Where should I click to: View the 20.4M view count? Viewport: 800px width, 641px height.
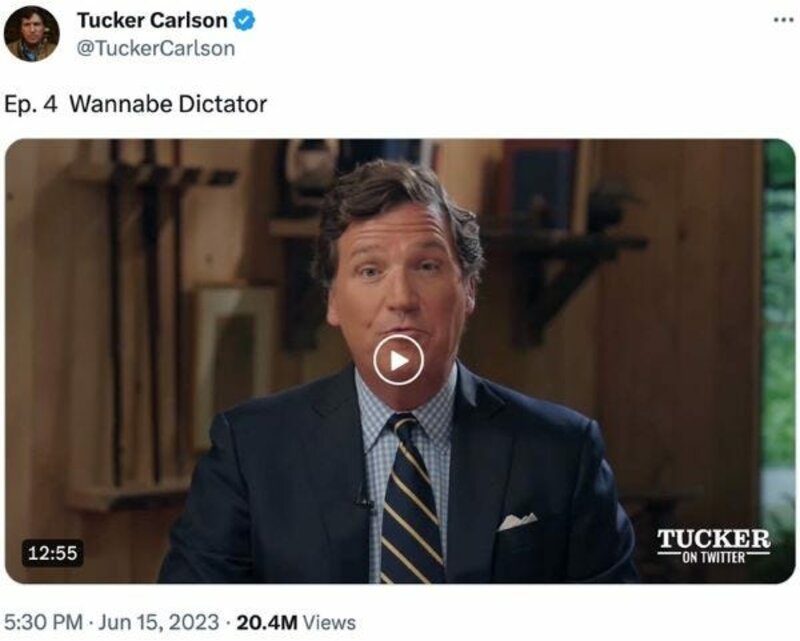tap(267, 622)
